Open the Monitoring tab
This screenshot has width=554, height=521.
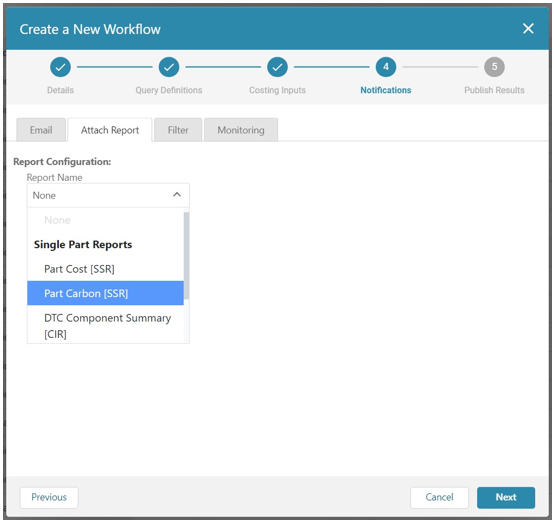241,130
